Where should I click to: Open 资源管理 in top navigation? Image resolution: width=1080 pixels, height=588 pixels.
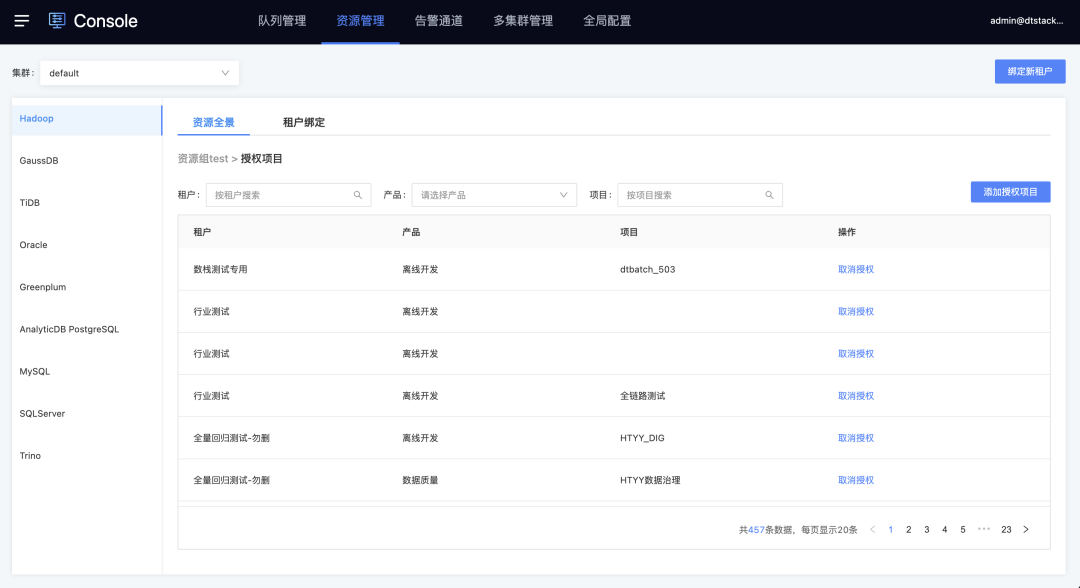coord(360,21)
